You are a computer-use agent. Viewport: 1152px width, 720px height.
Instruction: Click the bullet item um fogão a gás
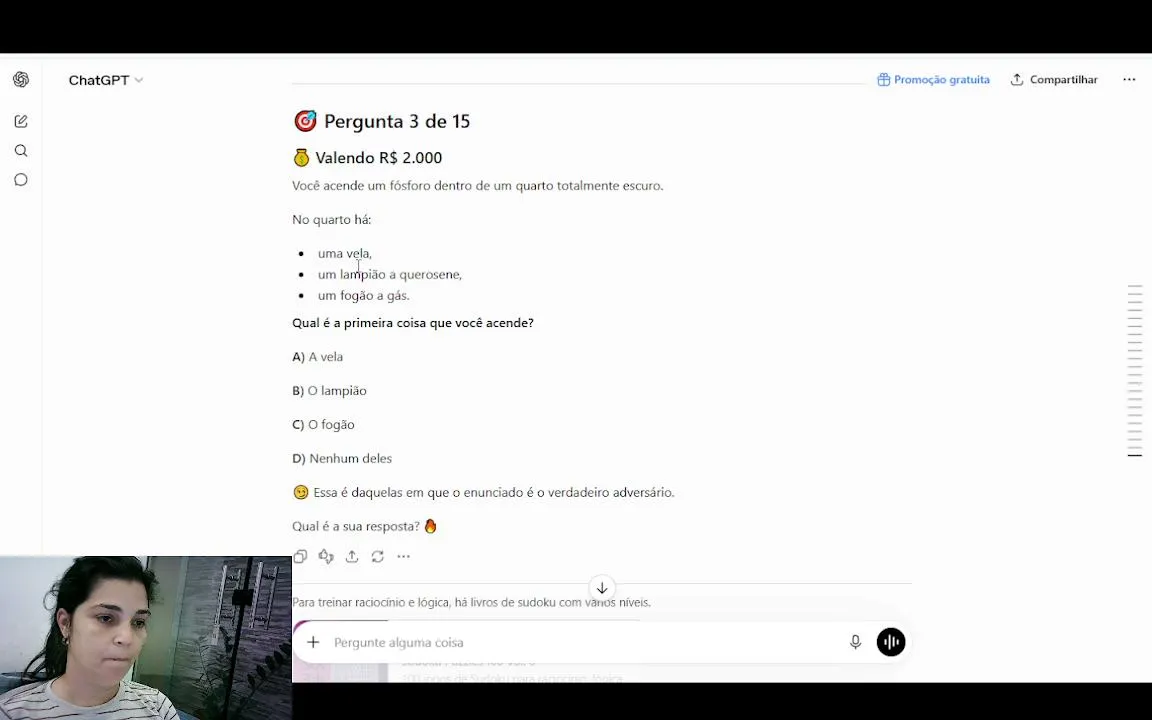(364, 295)
